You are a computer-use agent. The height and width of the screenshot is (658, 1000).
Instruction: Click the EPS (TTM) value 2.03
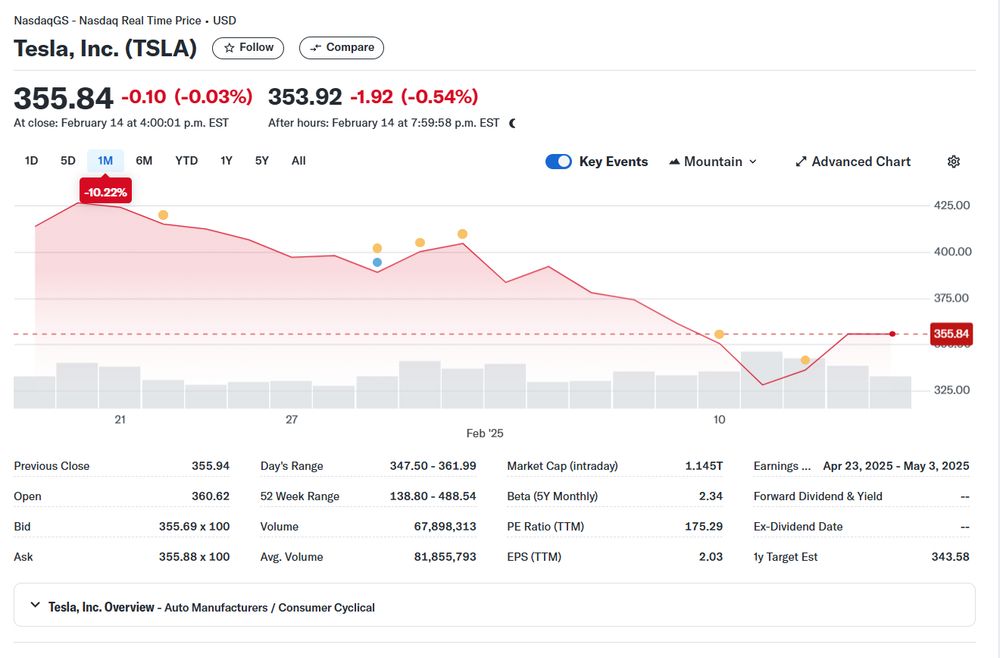[711, 557]
